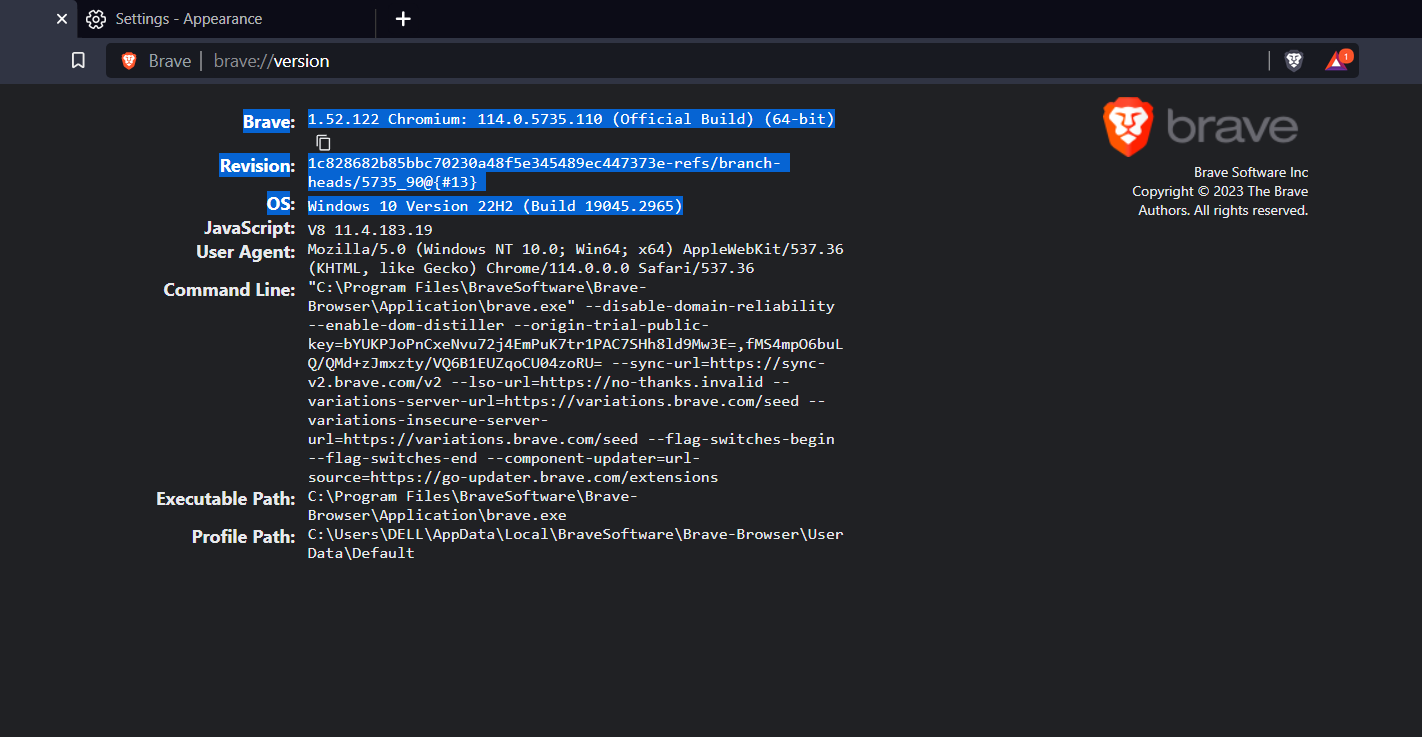Click the Profile Path value text
Screen dimensions: 1422x737
(575, 533)
